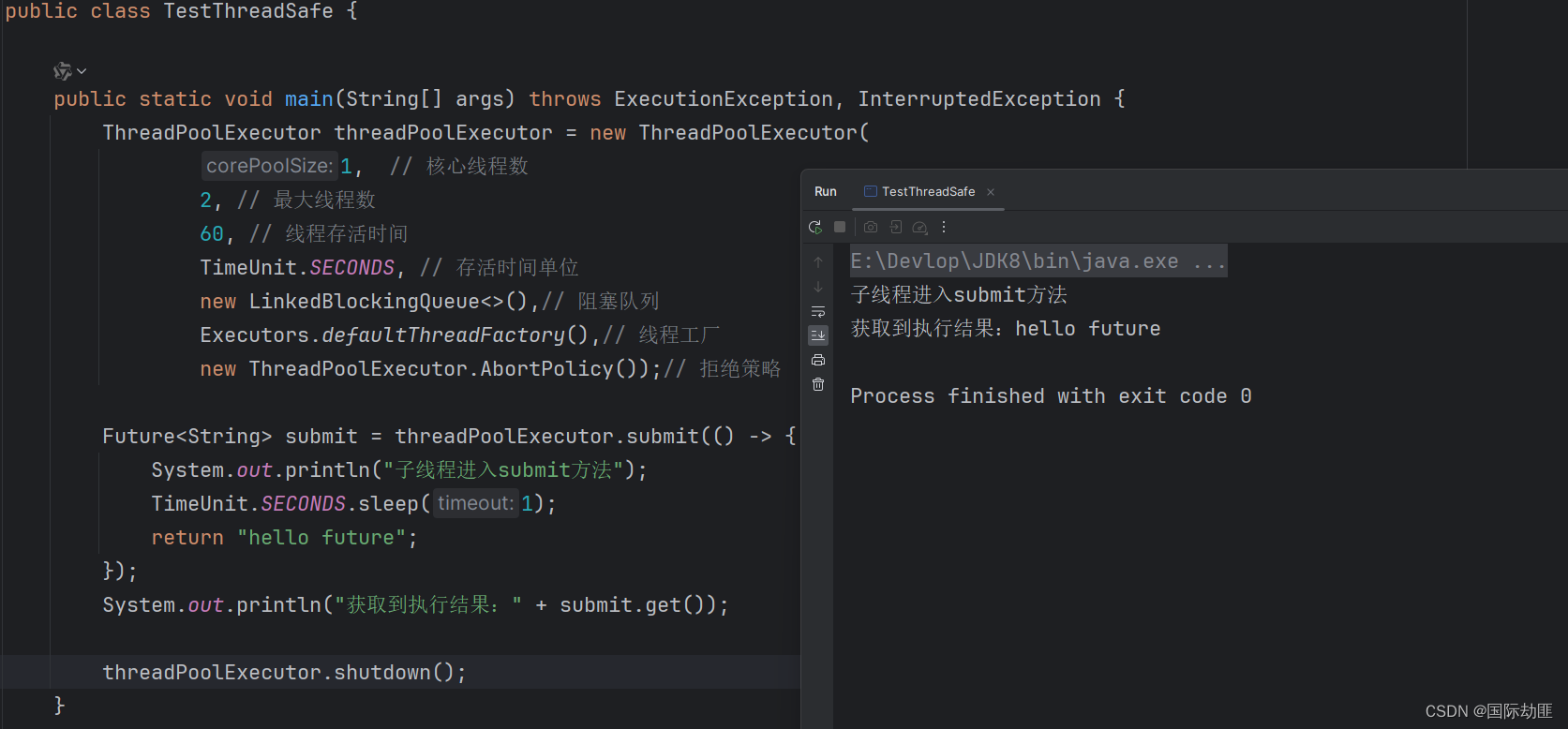Click the comment '// 线程工厂'
Screen dimensions: 1568x729
pyautogui.click(x=662, y=335)
